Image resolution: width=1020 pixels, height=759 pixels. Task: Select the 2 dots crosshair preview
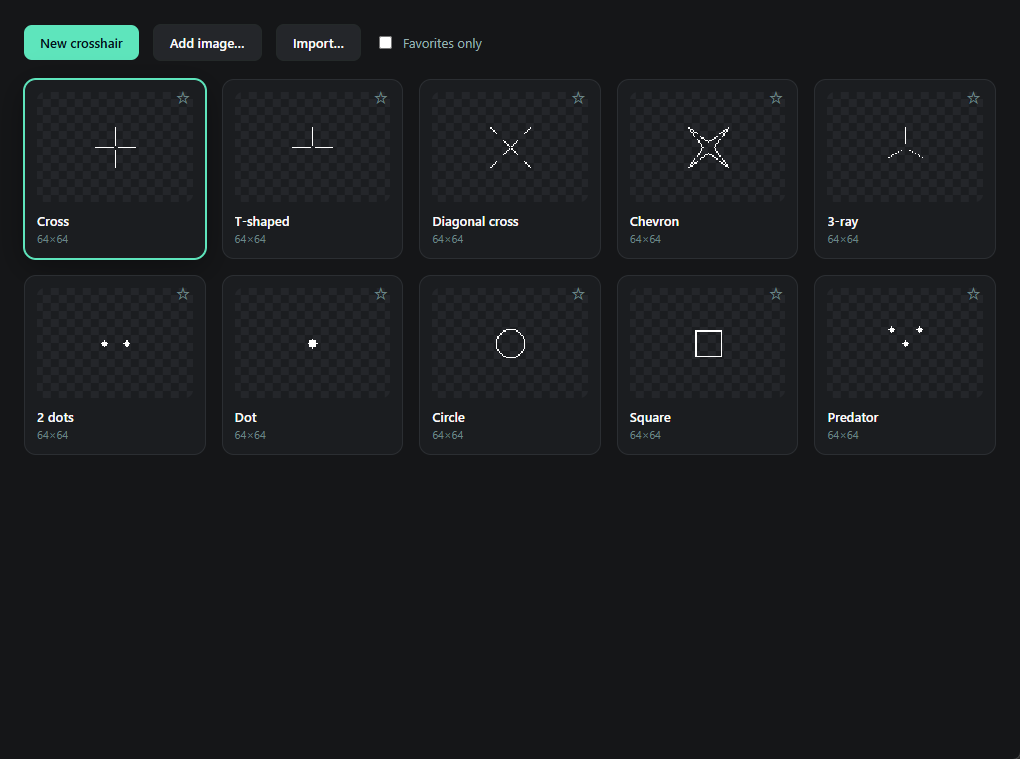[115, 343]
